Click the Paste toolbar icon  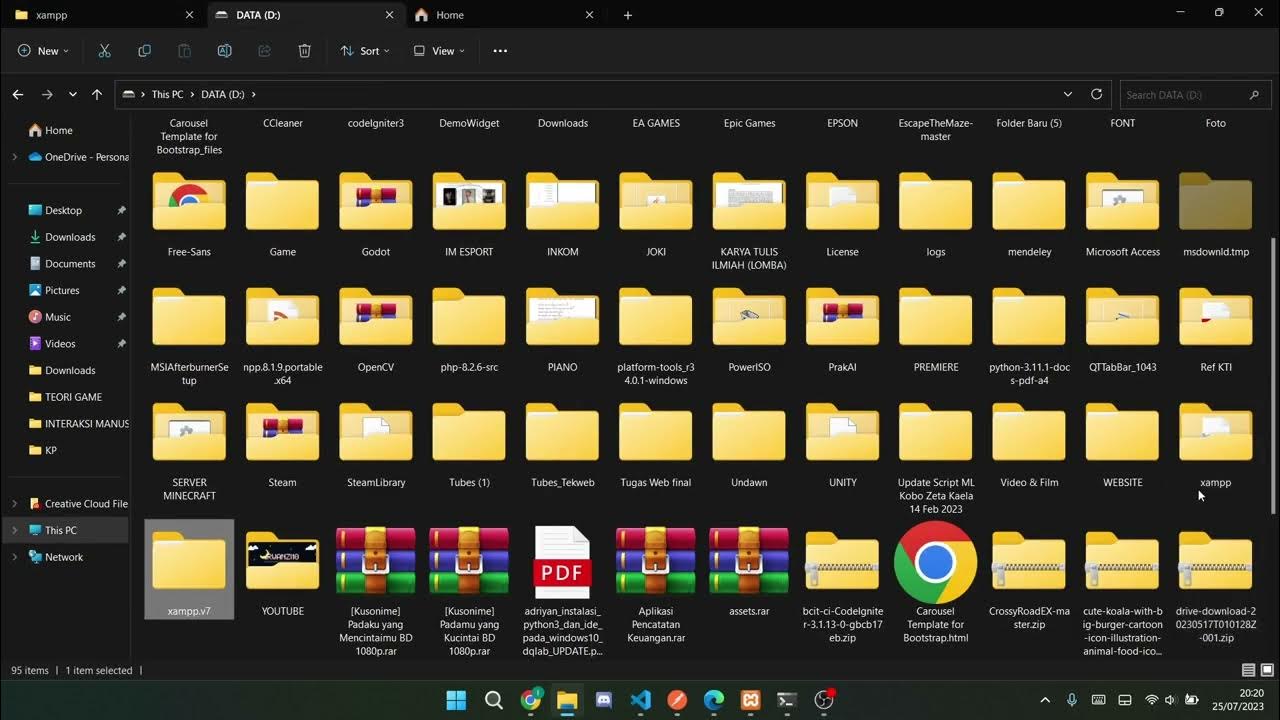pos(184,51)
